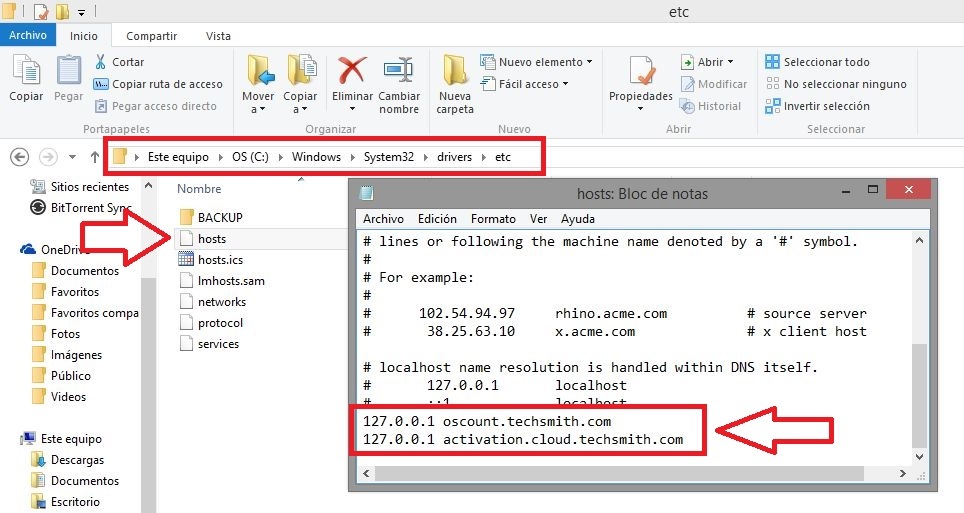964x513 pixels.
Task: Click System32 in the address path
Action: click(389, 157)
